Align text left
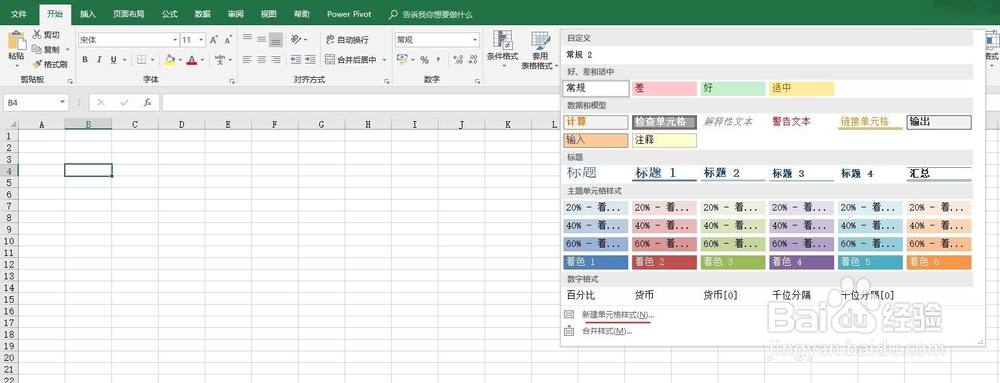 point(247,59)
